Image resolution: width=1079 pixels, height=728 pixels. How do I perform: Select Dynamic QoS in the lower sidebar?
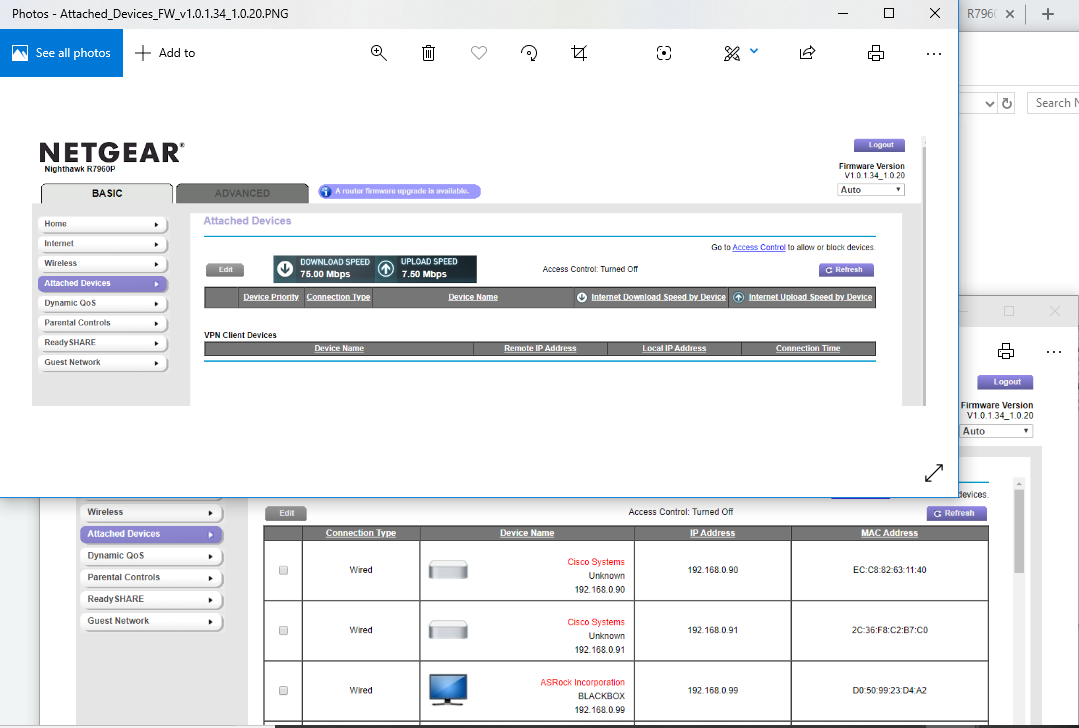pos(151,555)
